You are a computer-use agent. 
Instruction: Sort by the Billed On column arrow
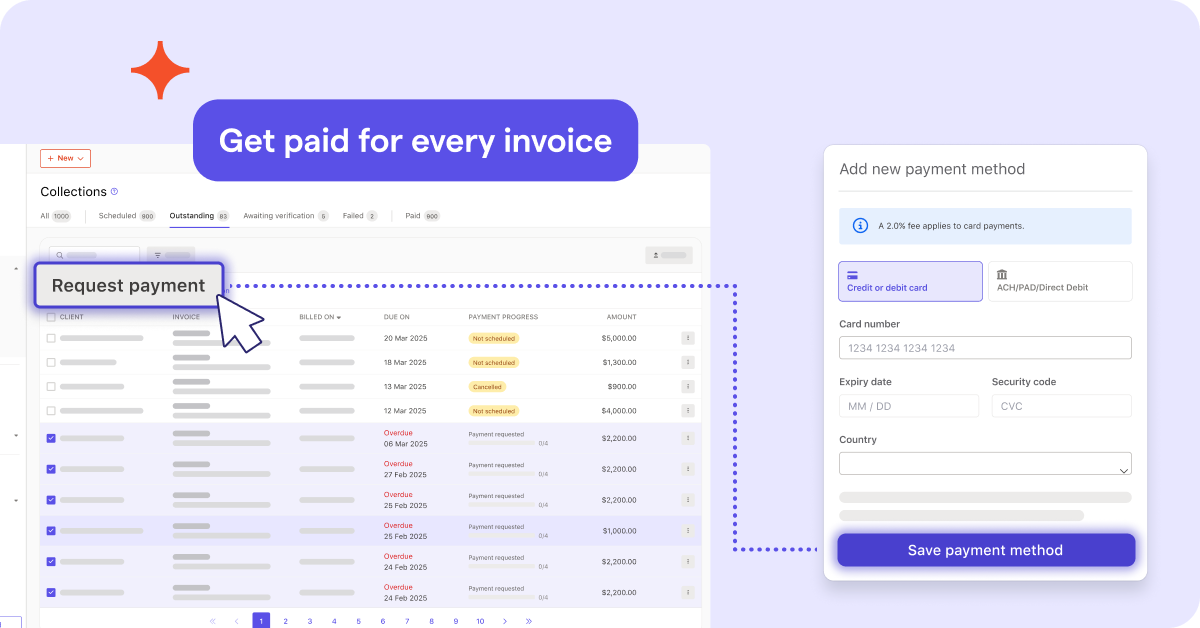point(339,318)
